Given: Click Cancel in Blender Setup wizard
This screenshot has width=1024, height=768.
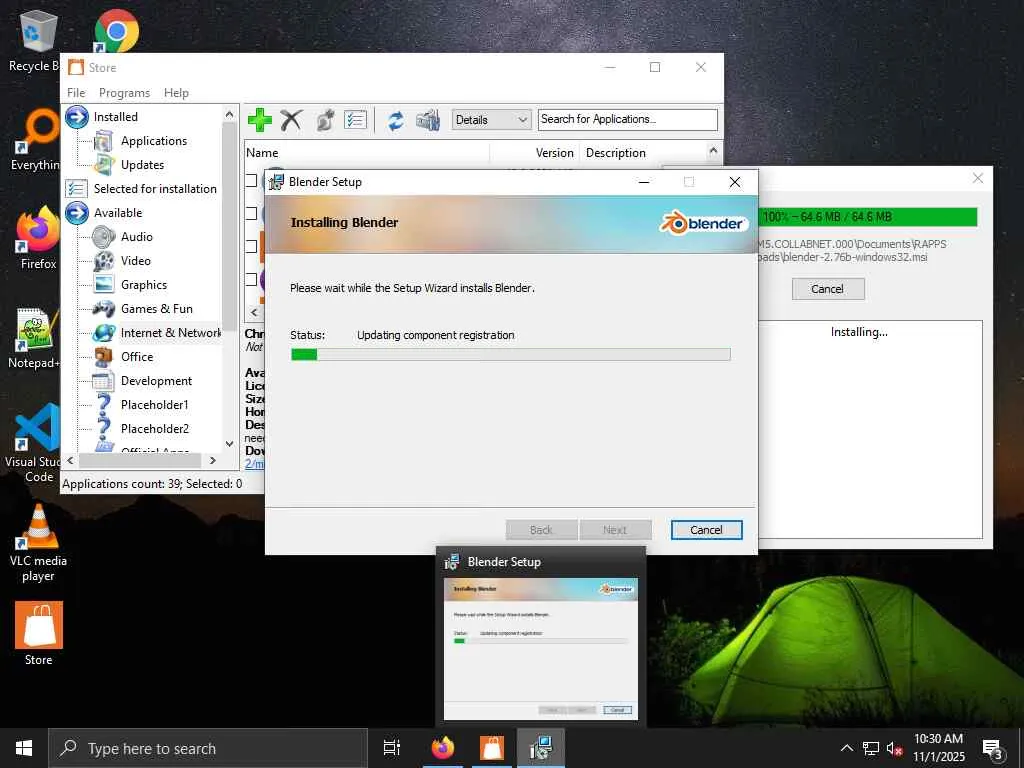Looking at the screenshot, I should click(706, 530).
